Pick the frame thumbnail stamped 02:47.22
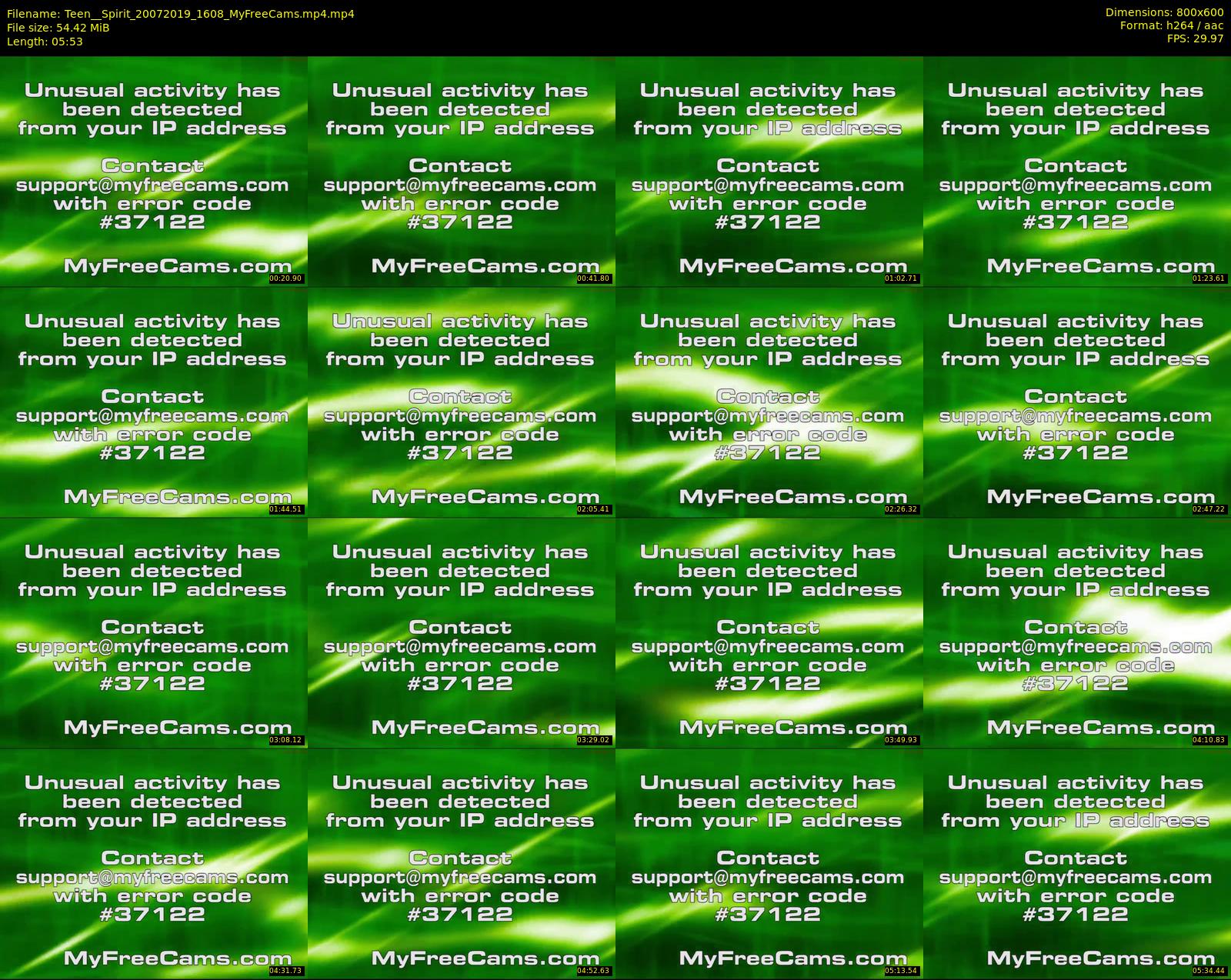Screen dimensions: 1231x980 (x=1076, y=402)
